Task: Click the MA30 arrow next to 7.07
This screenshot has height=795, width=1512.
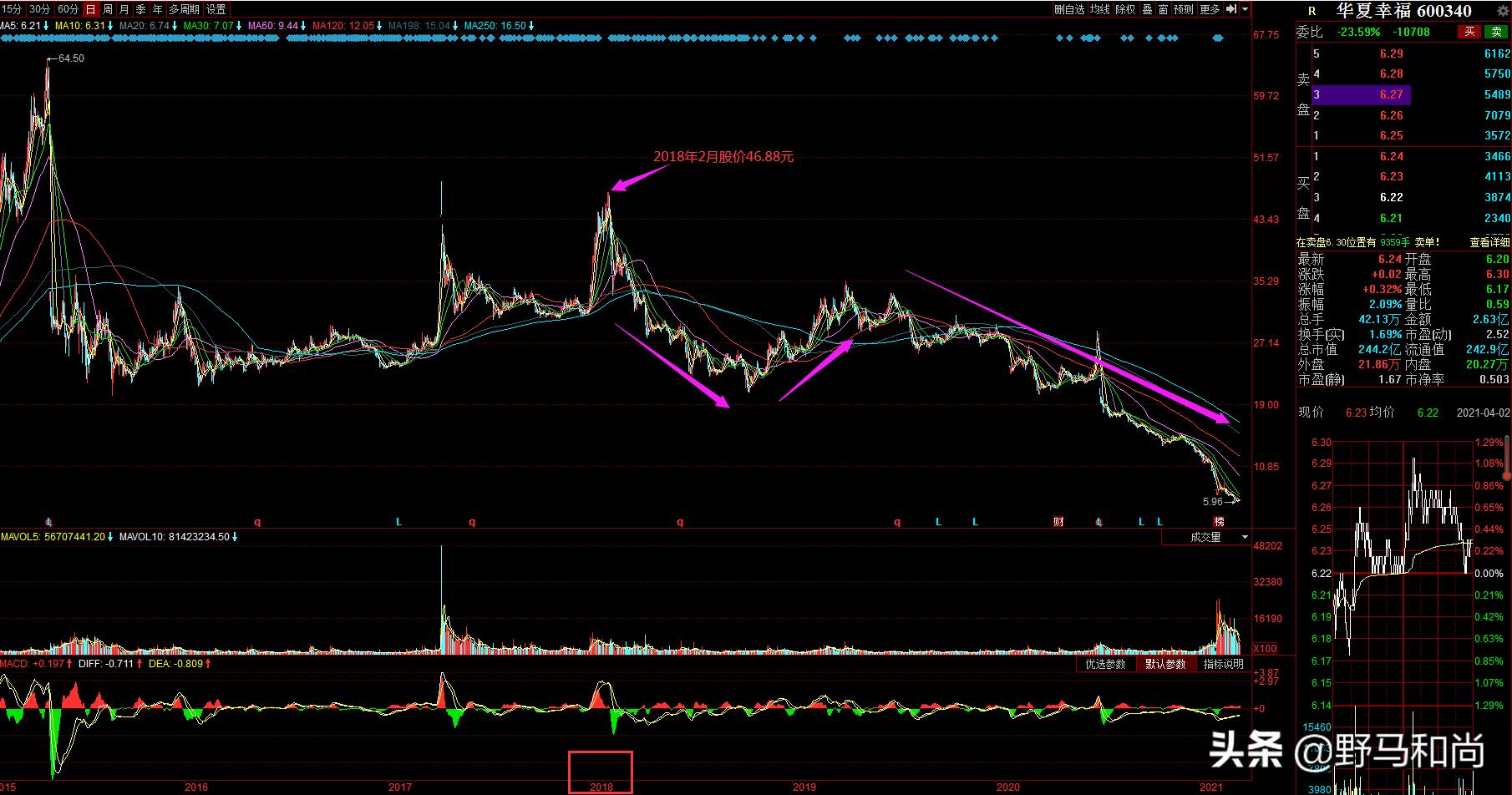Action: click(239, 26)
